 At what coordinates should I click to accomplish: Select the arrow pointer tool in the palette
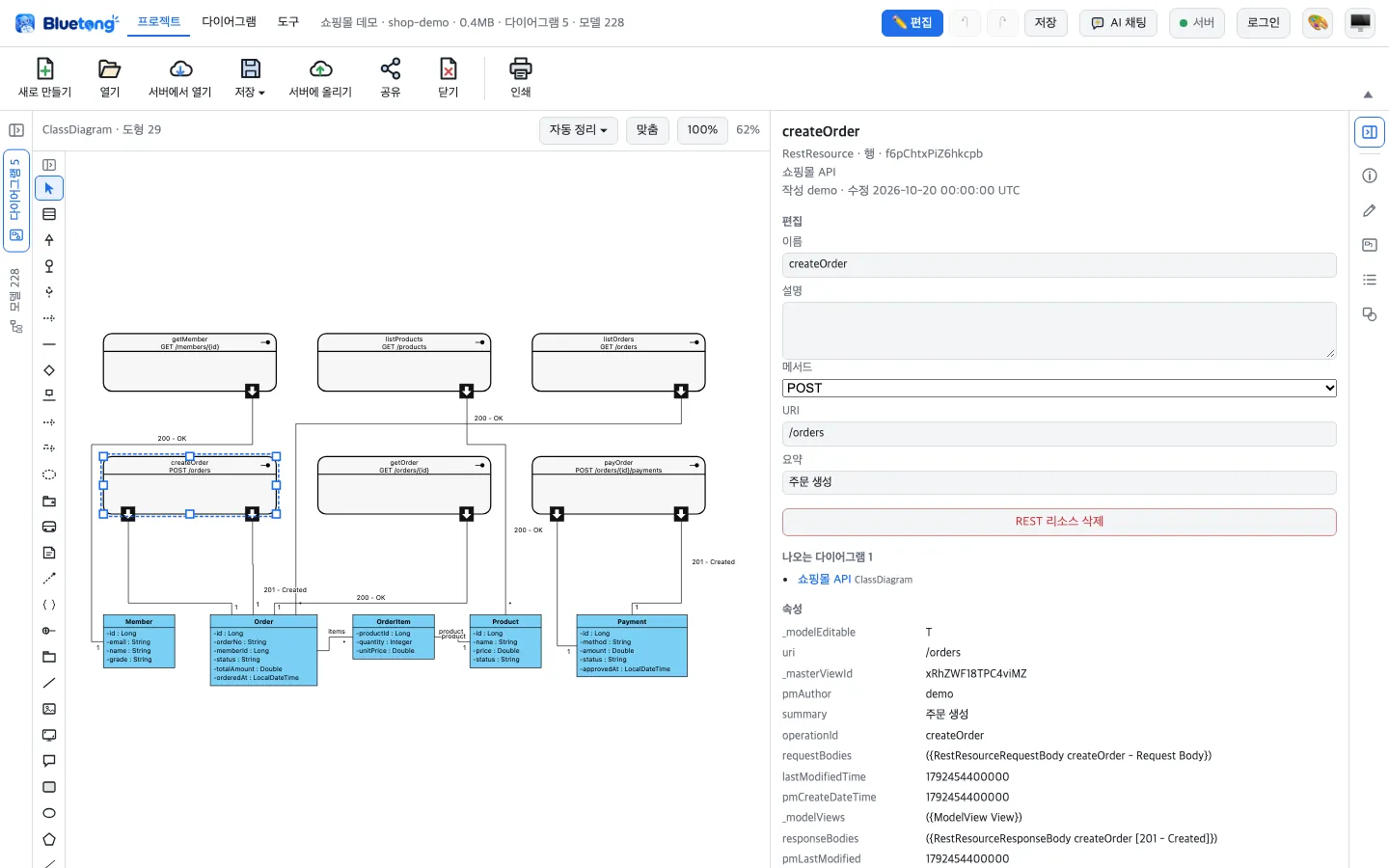click(49, 188)
